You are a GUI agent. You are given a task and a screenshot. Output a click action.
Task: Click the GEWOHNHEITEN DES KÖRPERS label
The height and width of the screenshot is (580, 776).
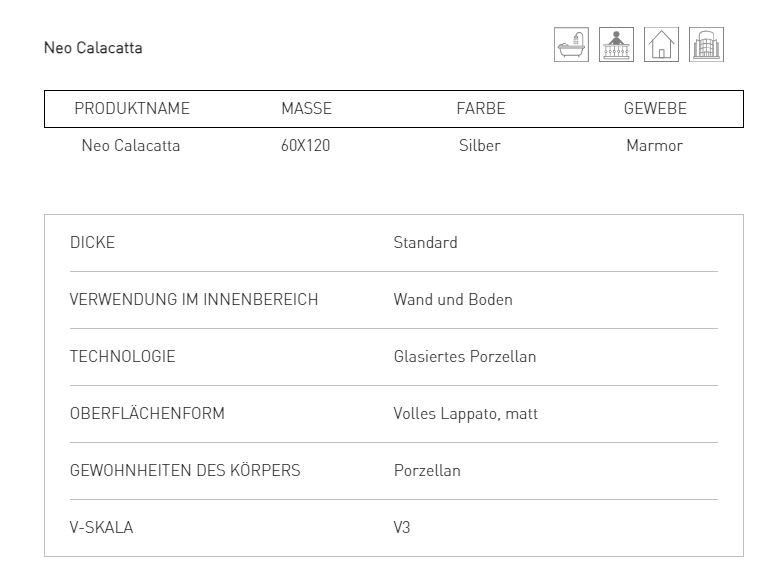185,470
